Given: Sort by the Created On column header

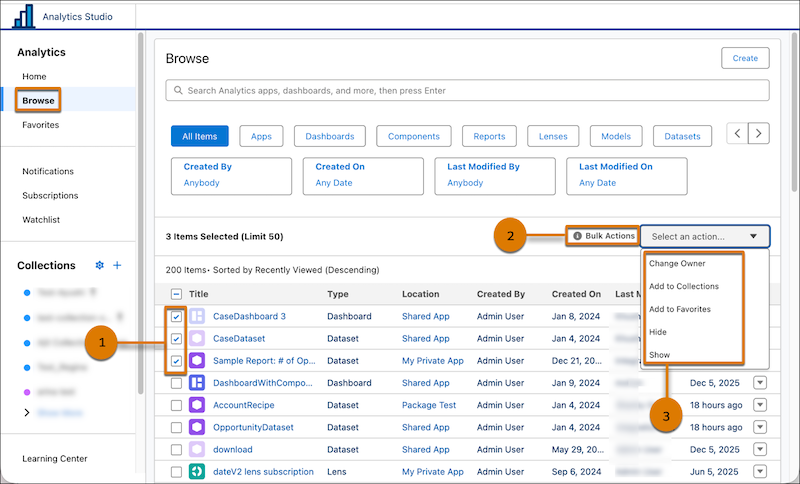Looking at the screenshot, I should (x=576, y=294).
